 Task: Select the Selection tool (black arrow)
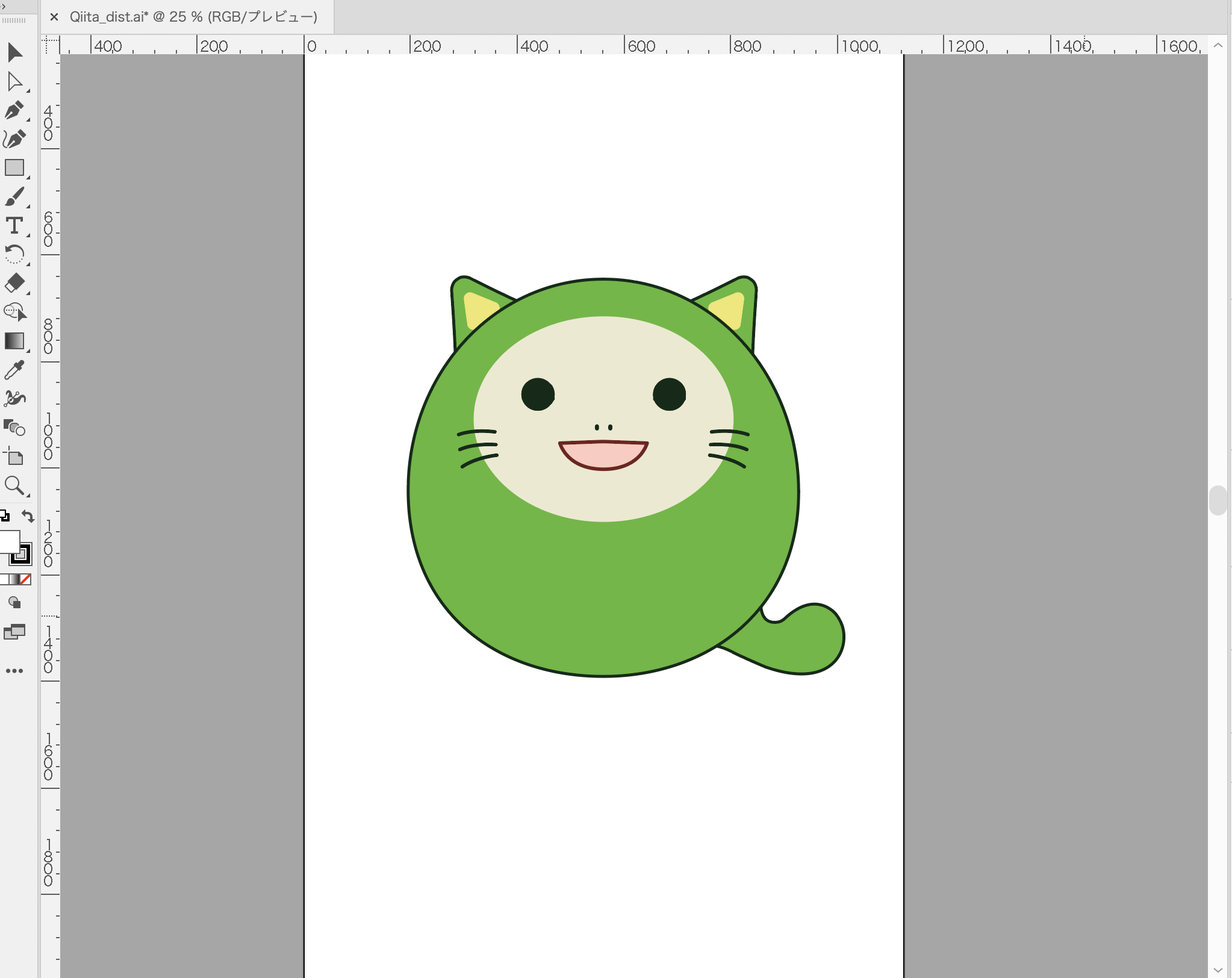click(x=15, y=52)
